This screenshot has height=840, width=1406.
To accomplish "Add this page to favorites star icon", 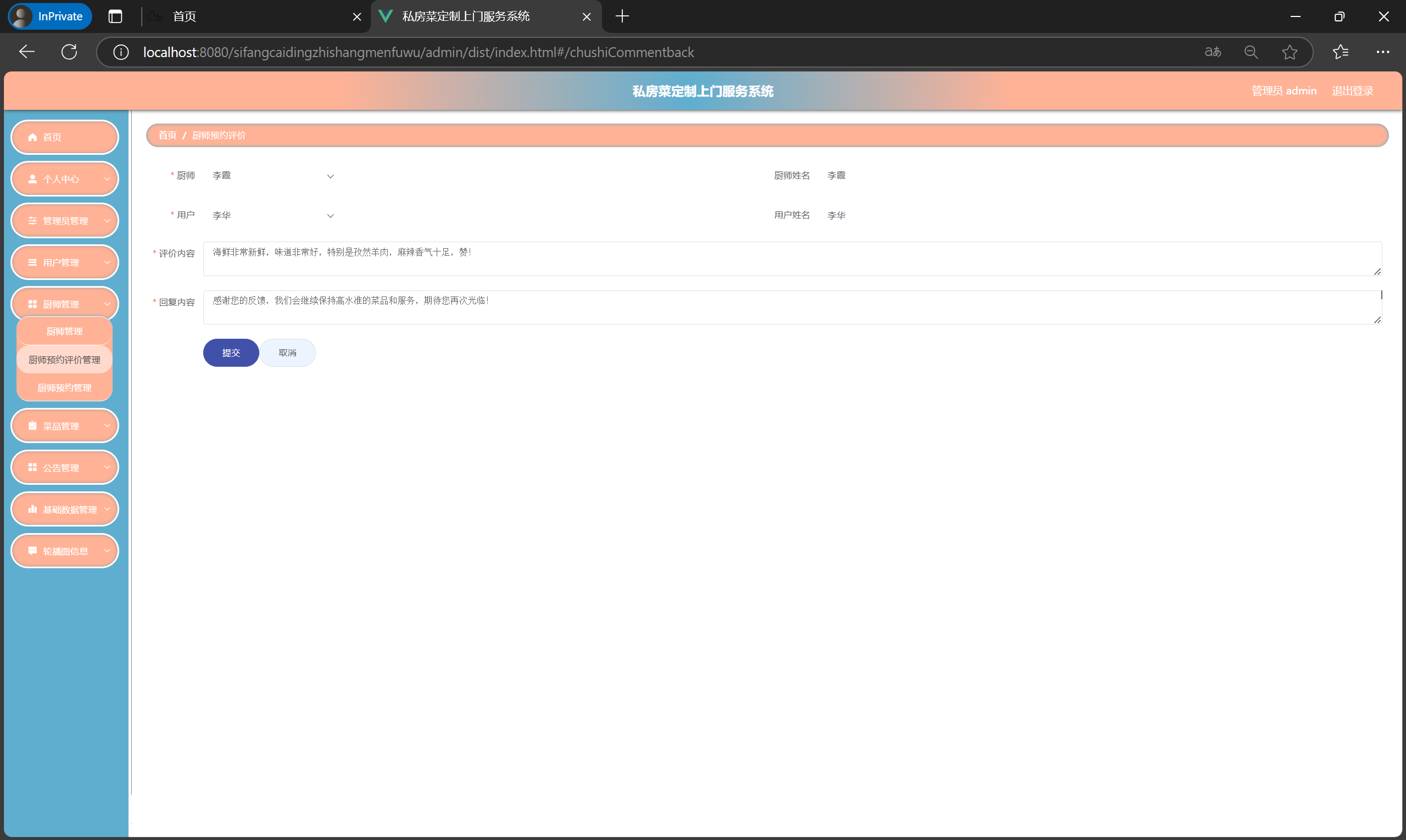I will pyautogui.click(x=1290, y=52).
